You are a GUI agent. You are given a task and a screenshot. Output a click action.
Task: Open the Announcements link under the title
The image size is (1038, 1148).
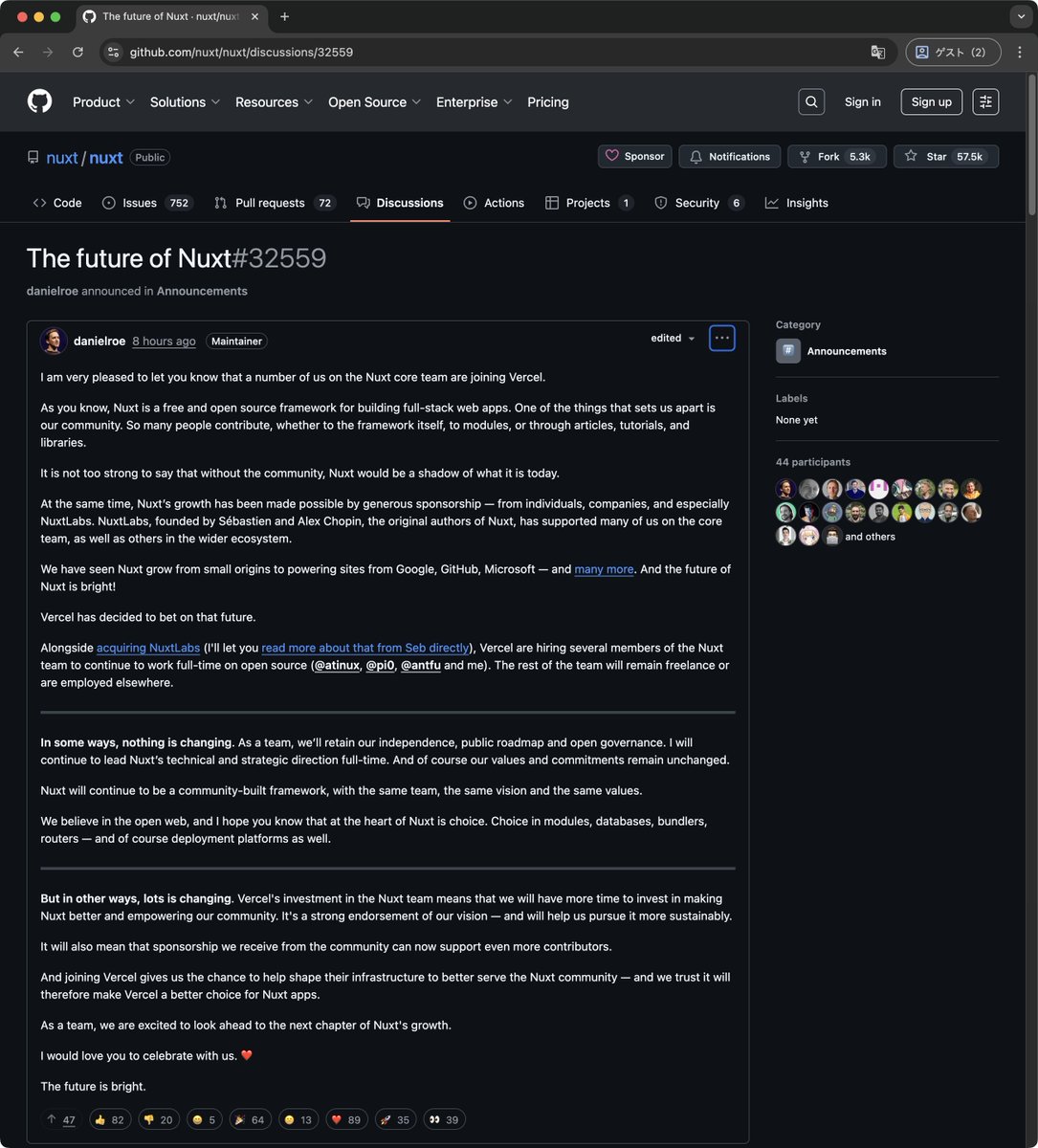click(202, 291)
